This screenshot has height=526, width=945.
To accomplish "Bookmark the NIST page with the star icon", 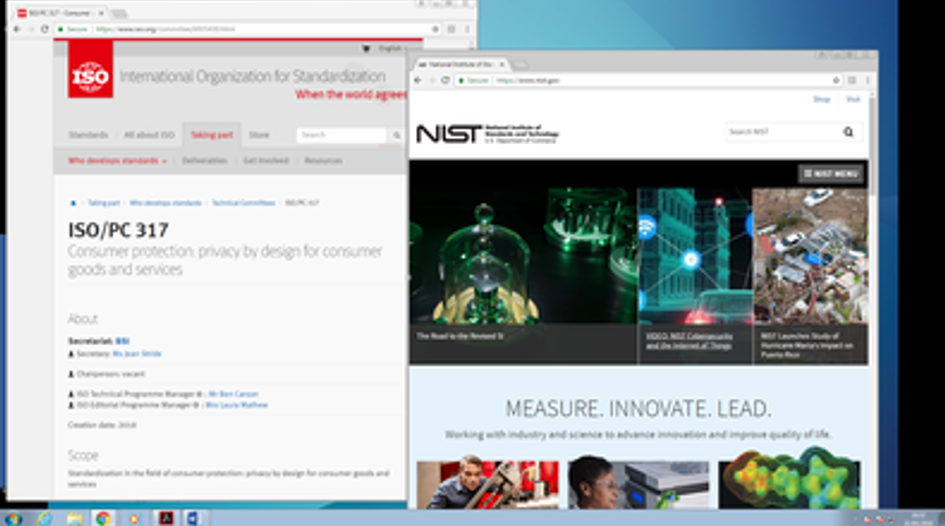I will (x=836, y=80).
